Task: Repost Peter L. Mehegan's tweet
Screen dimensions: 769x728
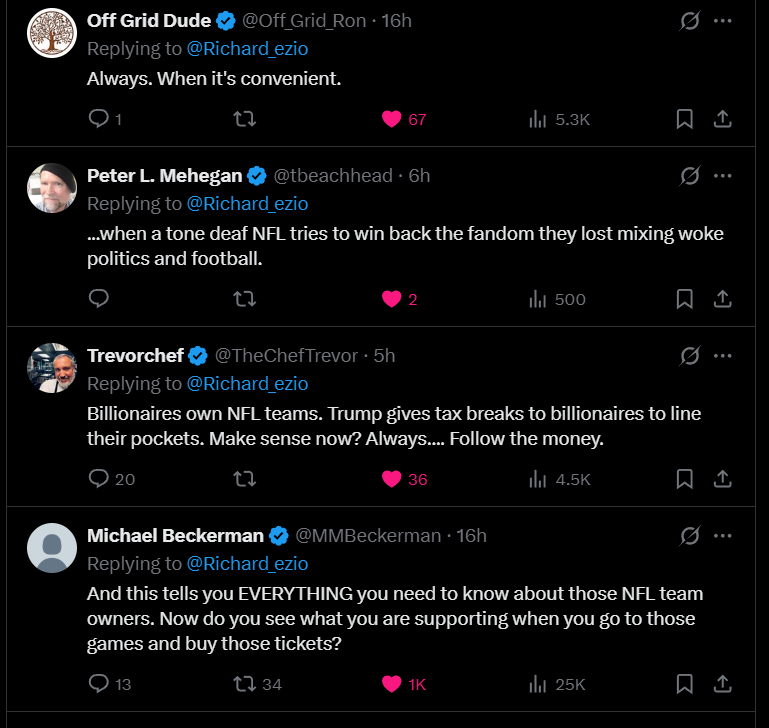Action: [x=244, y=299]
